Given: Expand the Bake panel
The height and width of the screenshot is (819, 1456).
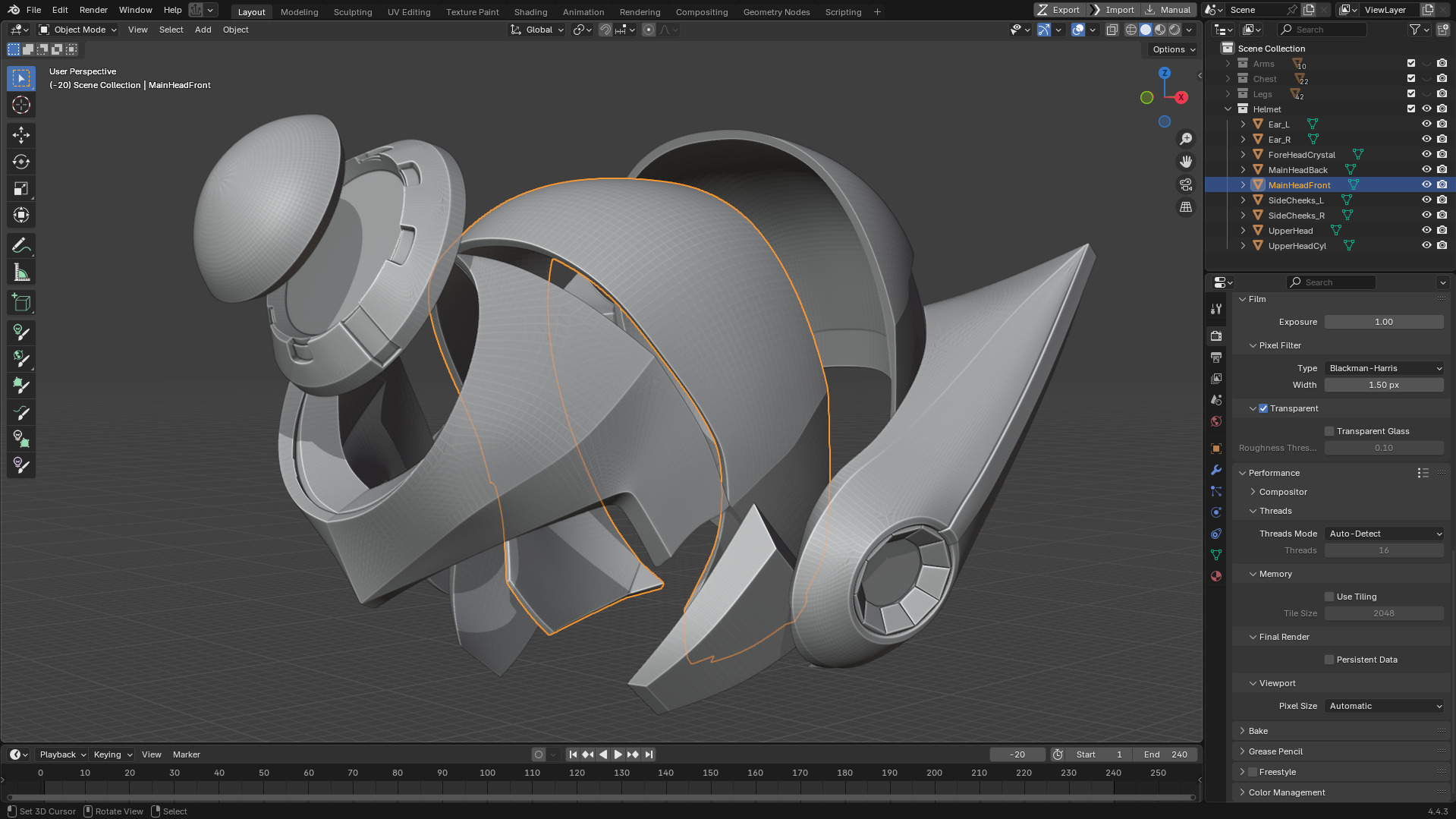Looking at the screenshot, I should click(1258, 731).
